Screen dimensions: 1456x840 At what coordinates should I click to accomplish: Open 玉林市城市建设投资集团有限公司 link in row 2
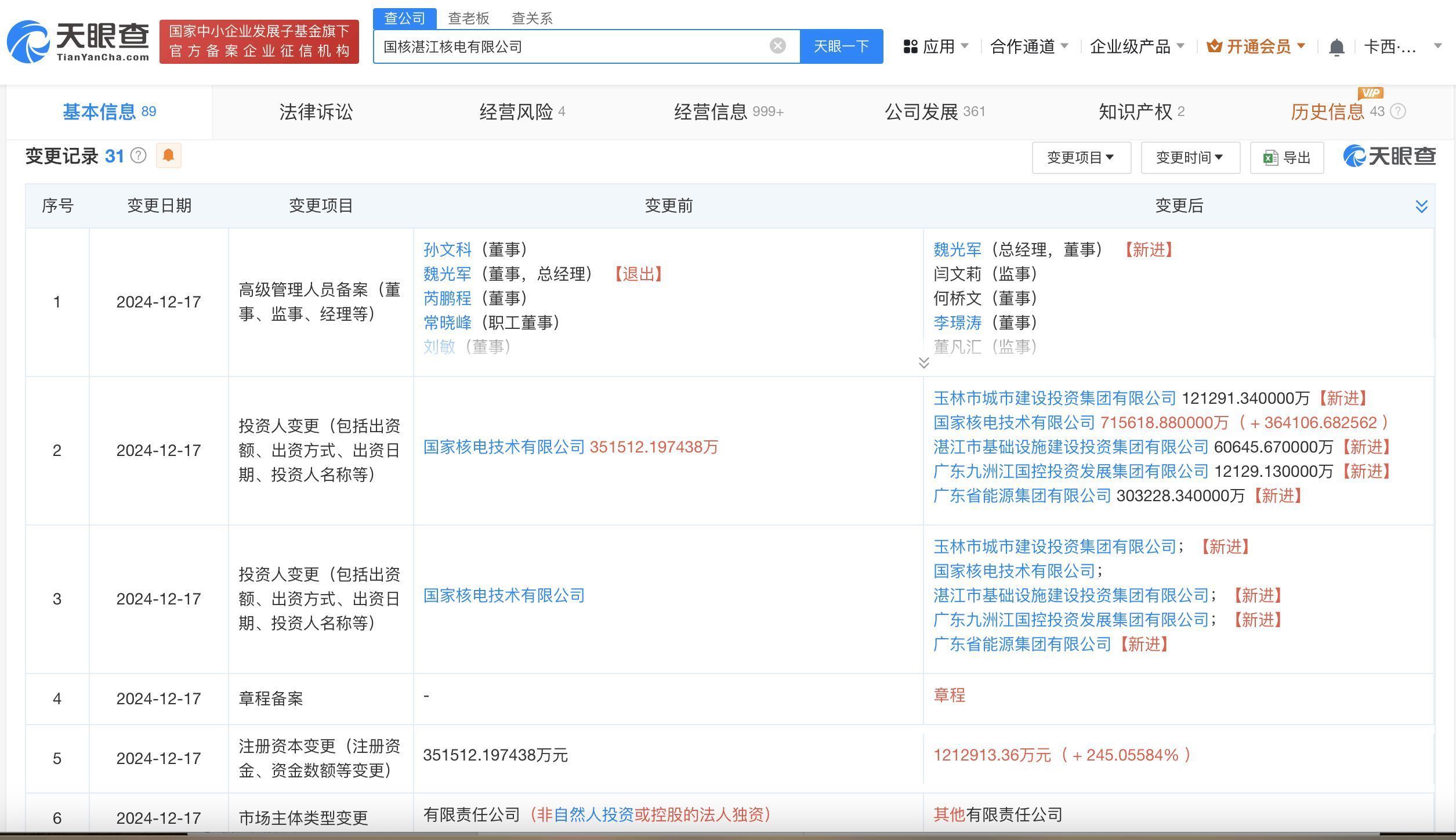pos(1055,398)
